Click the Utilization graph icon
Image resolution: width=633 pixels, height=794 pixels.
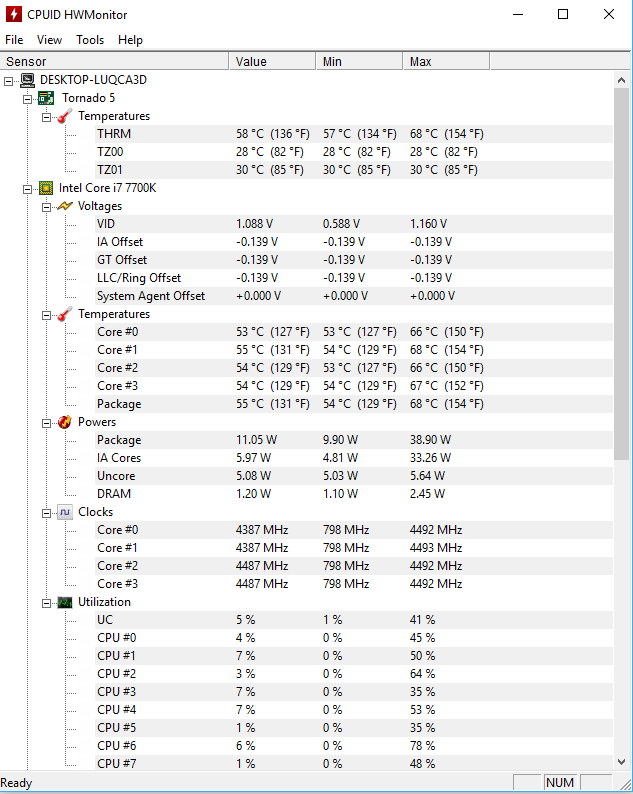tap(64, 602)
